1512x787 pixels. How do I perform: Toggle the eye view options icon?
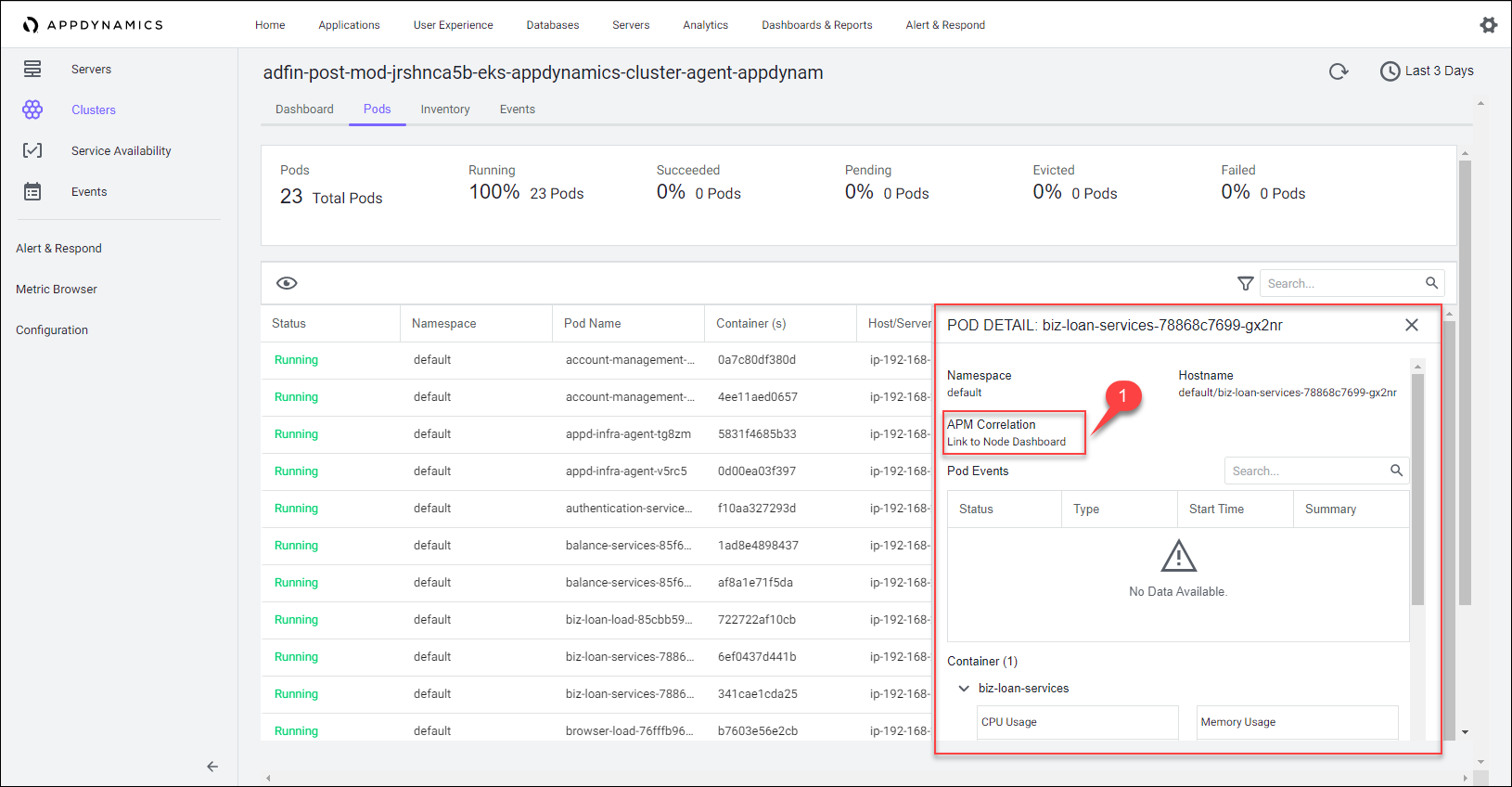287,283
